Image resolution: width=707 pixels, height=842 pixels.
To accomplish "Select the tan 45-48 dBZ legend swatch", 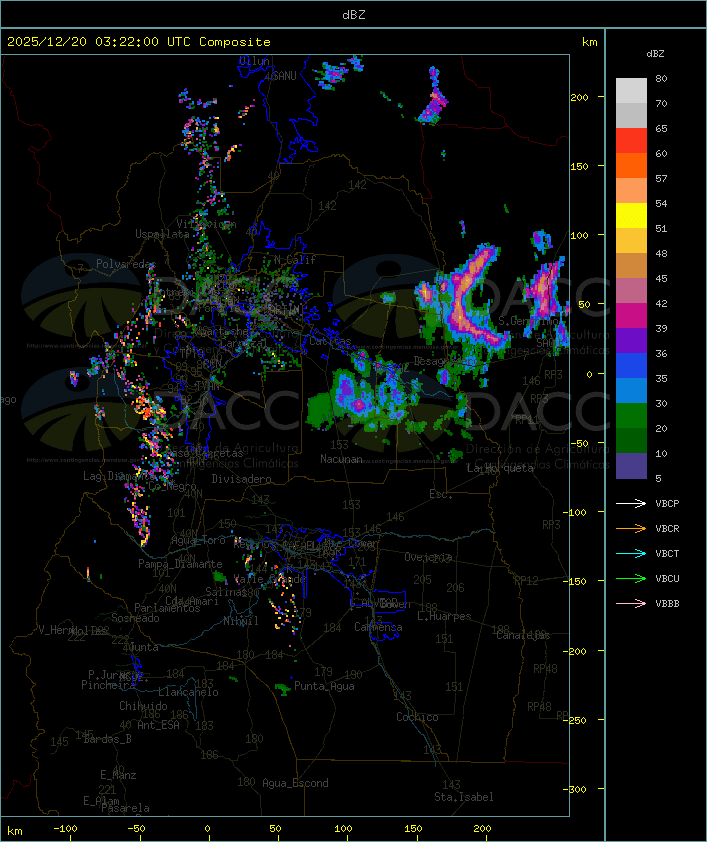I will (x=631, y=266).
